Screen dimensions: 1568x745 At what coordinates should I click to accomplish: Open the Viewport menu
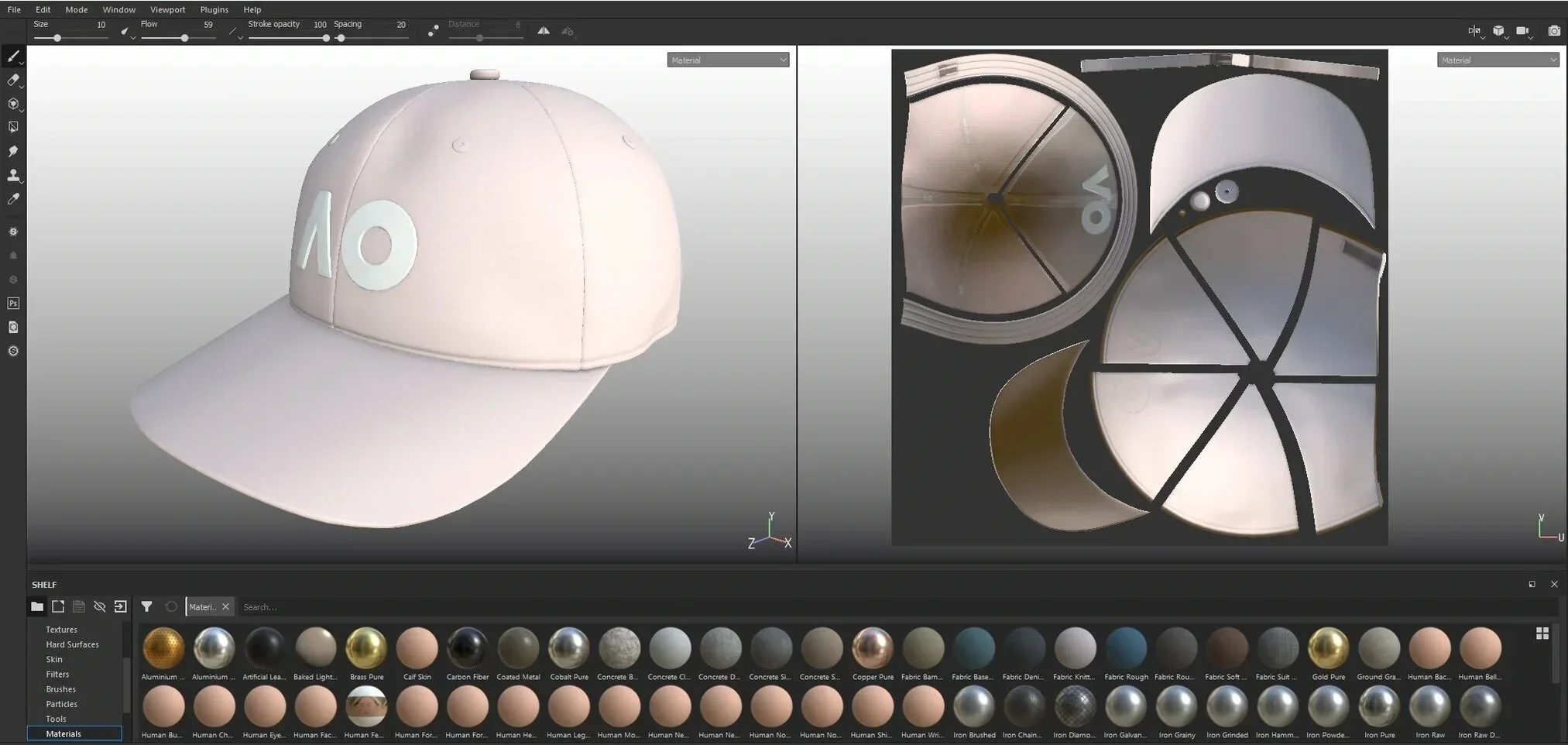pos(168,9)
